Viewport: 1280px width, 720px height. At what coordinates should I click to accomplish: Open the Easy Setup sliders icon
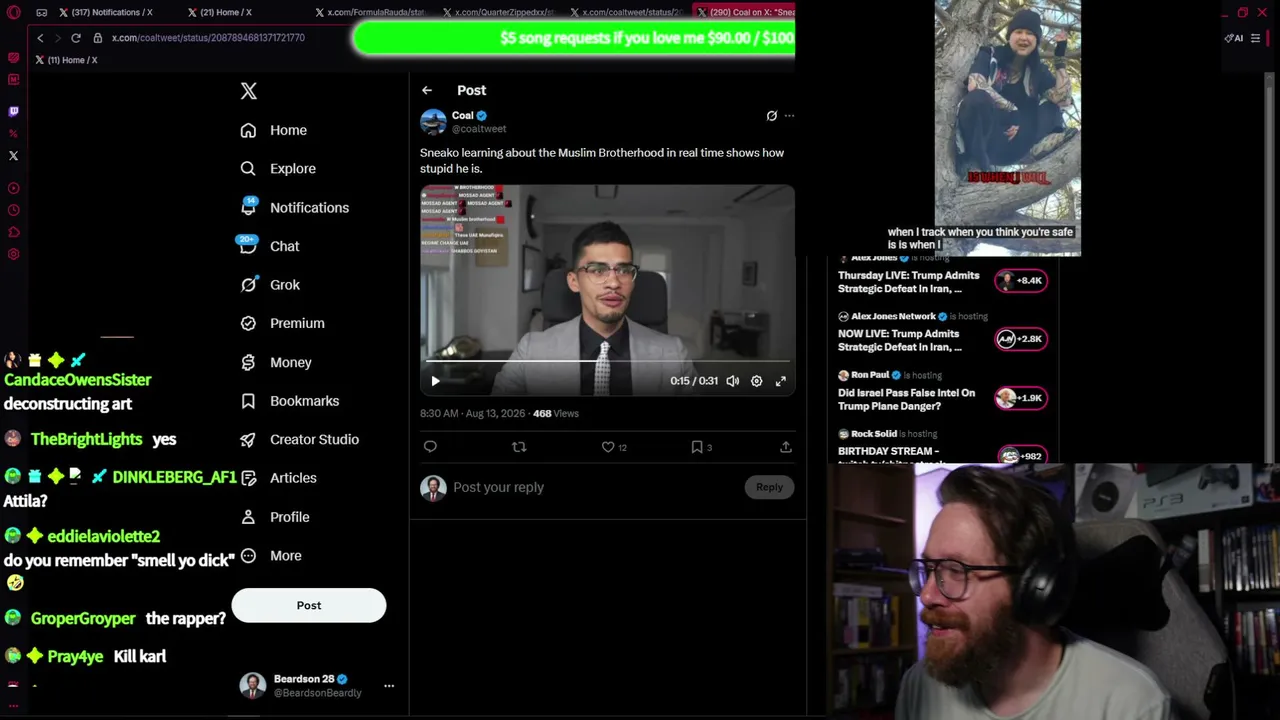coord(1256,38)
